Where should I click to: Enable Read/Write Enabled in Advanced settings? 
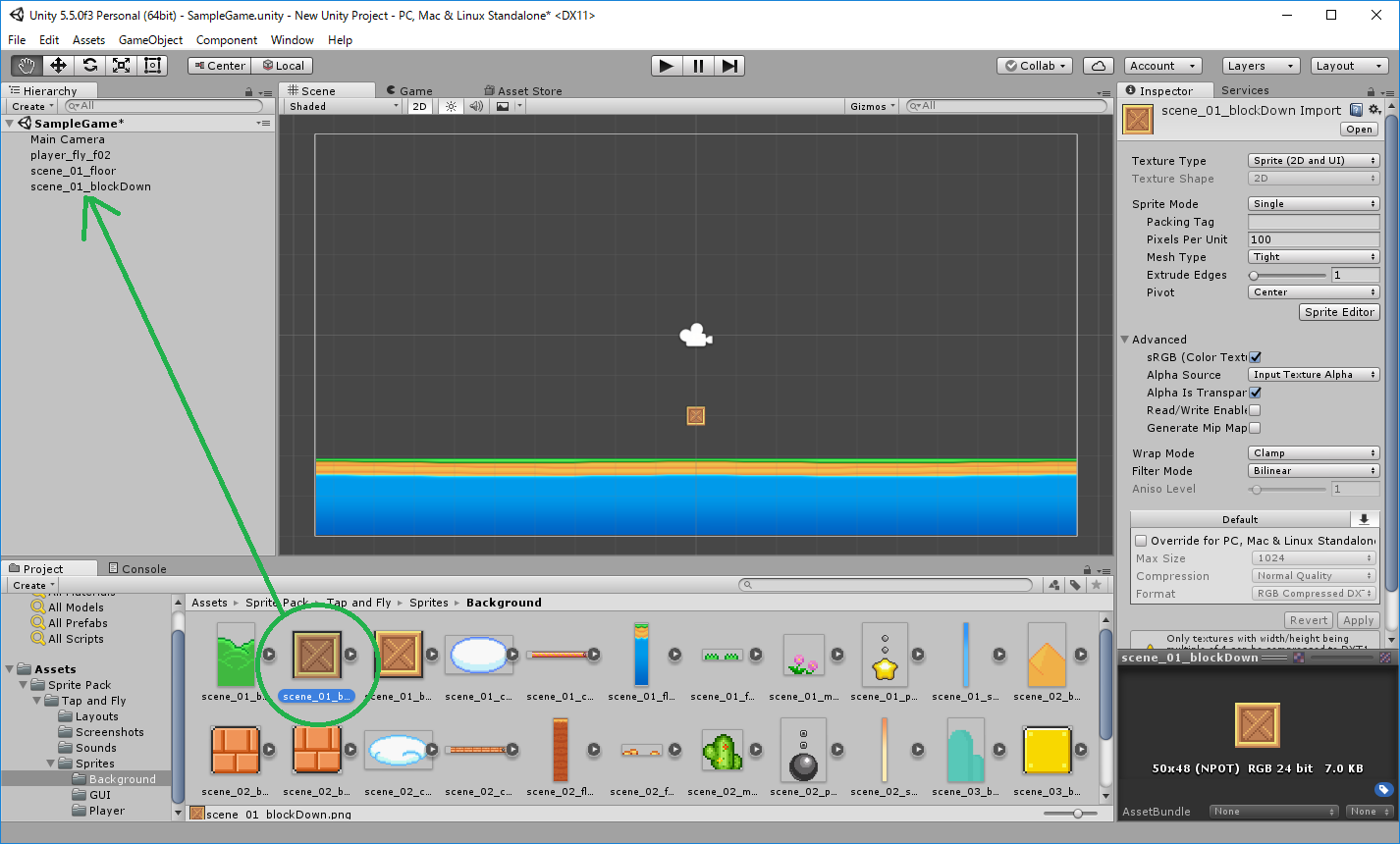(x=1255, y=409)
